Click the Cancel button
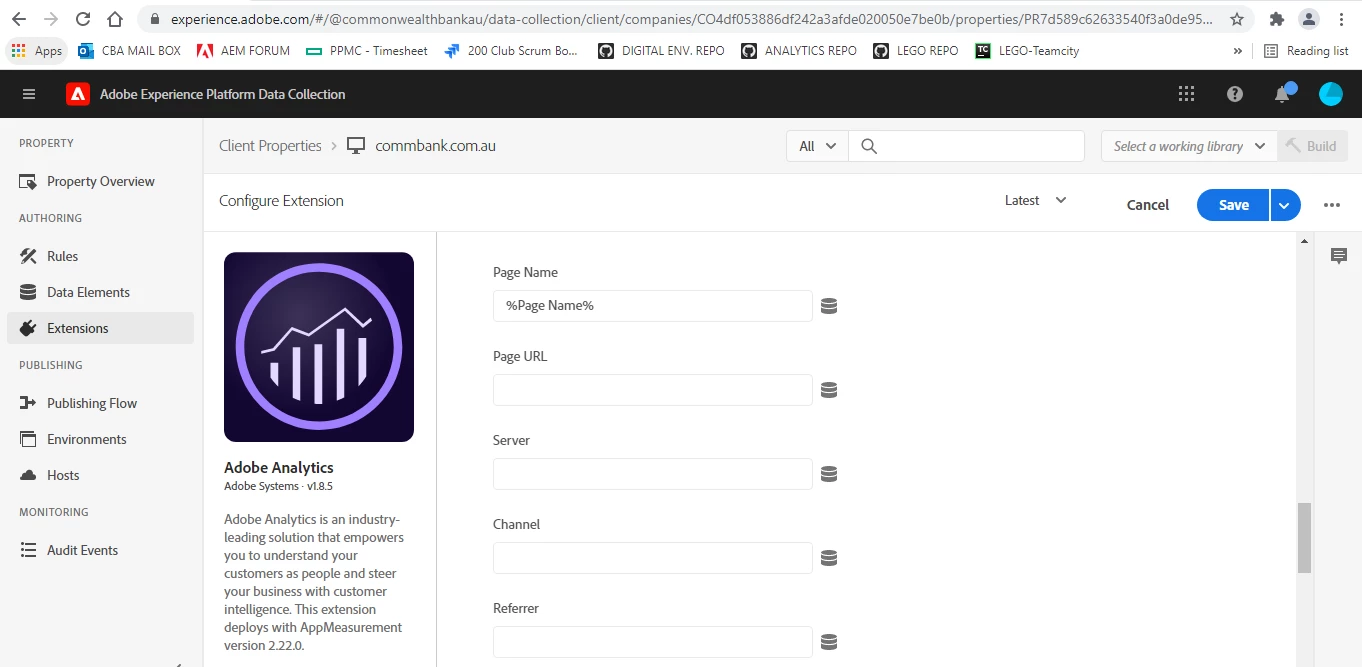 (x=1148, y=205)
